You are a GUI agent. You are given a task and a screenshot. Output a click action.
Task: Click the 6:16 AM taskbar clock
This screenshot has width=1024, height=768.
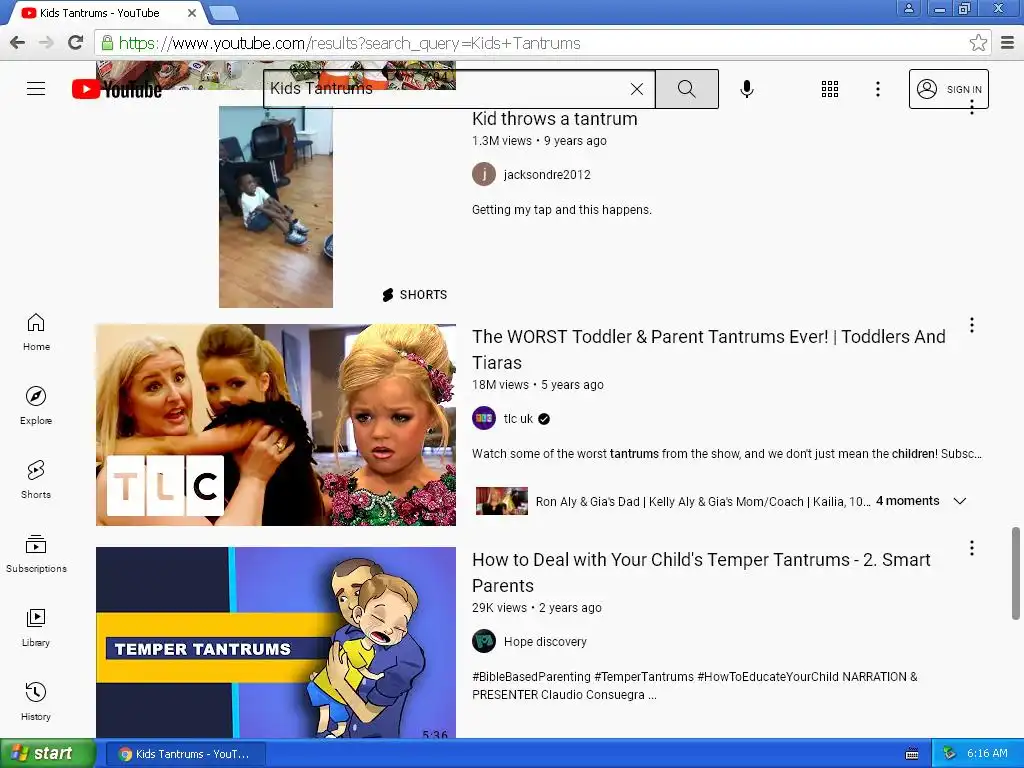987,754
